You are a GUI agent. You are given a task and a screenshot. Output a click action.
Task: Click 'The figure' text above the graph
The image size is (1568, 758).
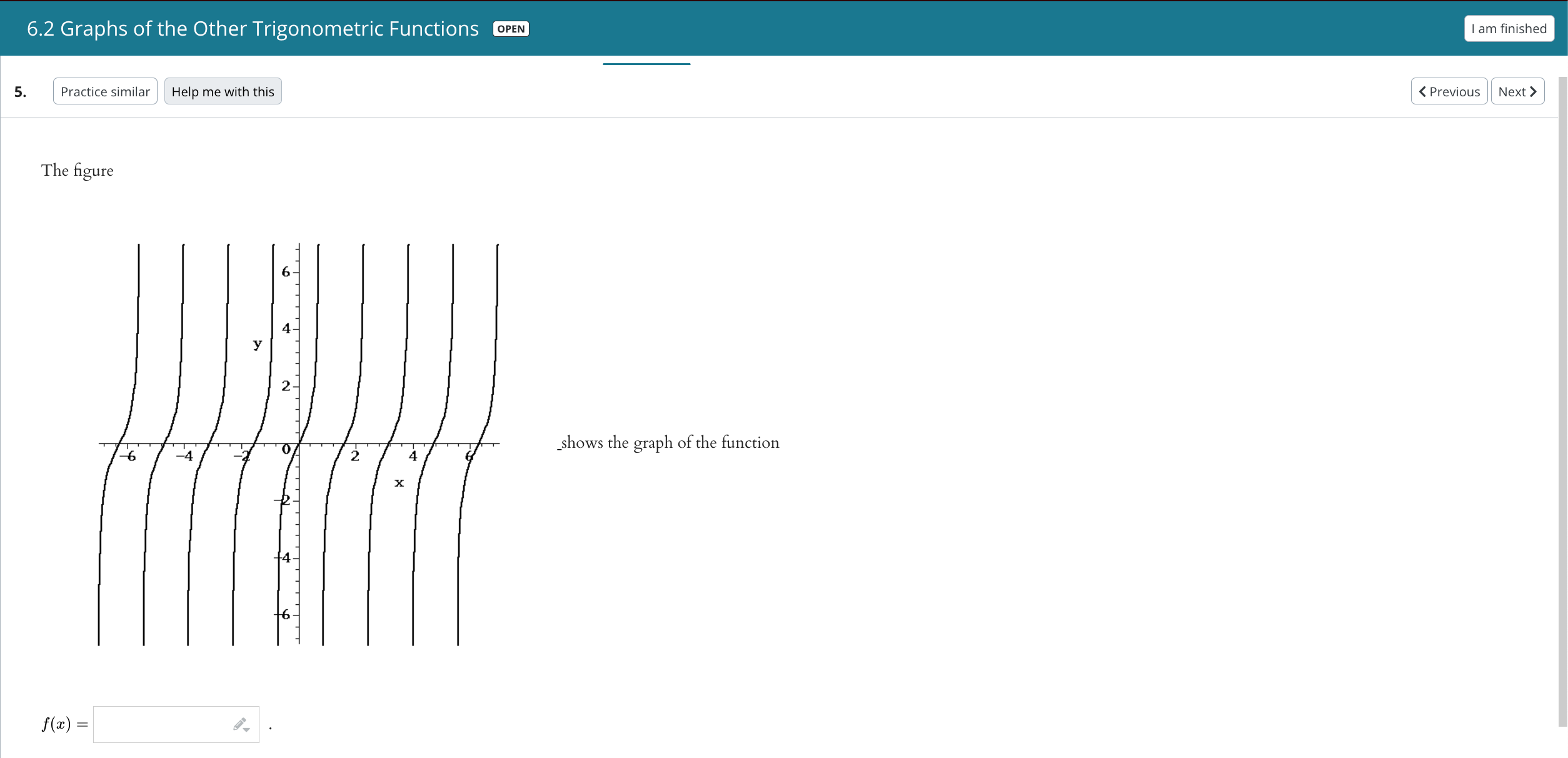(78, 171)
